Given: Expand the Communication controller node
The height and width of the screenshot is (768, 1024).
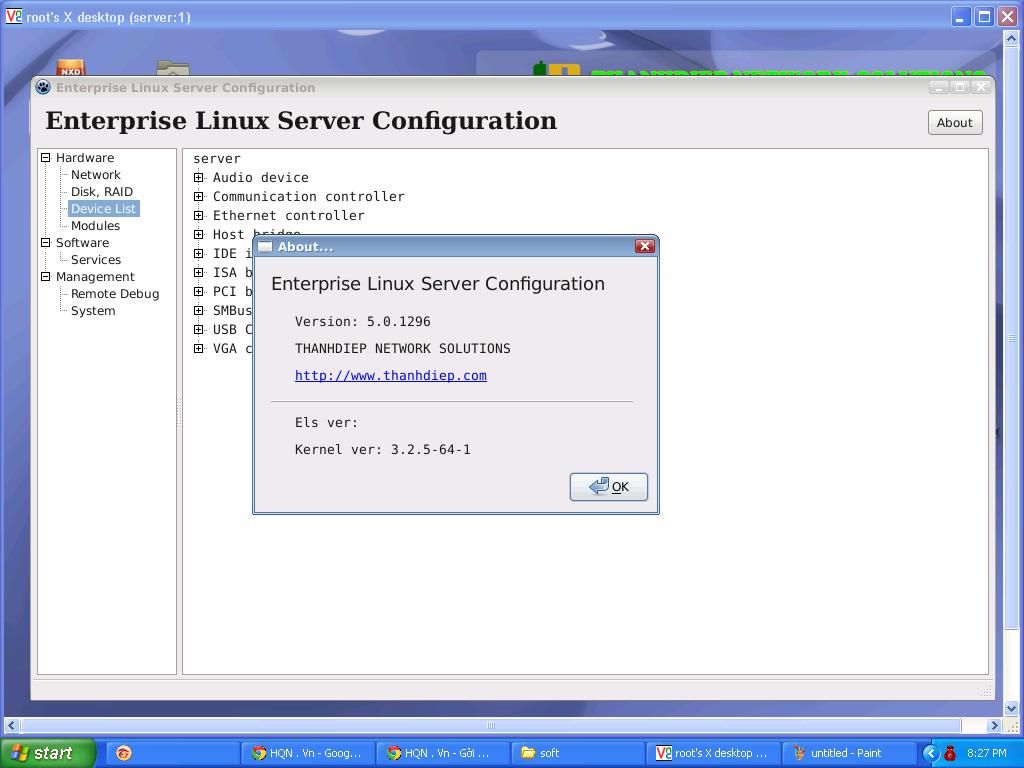Looking at the screenshot, I should coord(198,197).
